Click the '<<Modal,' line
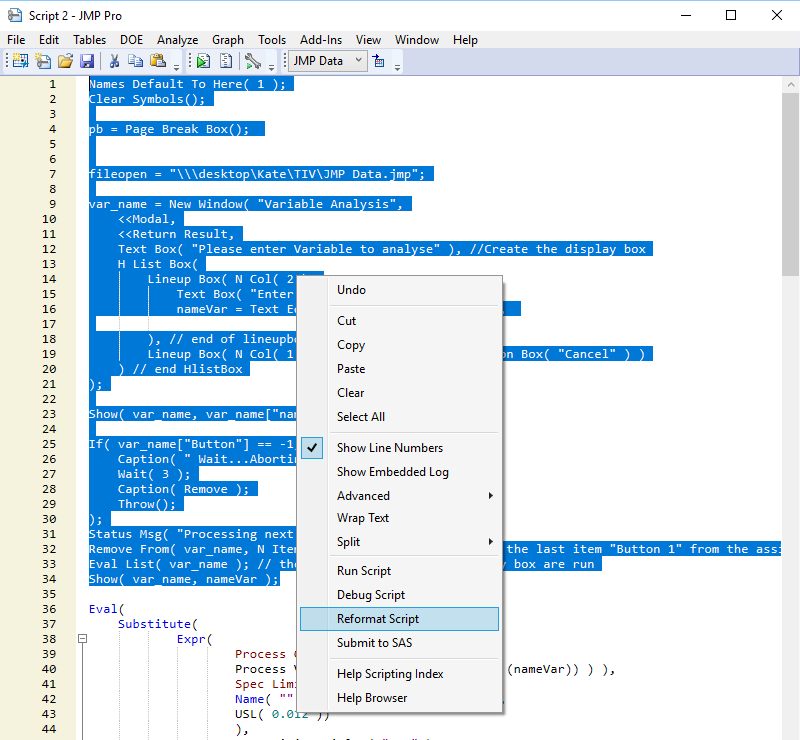 147,219
